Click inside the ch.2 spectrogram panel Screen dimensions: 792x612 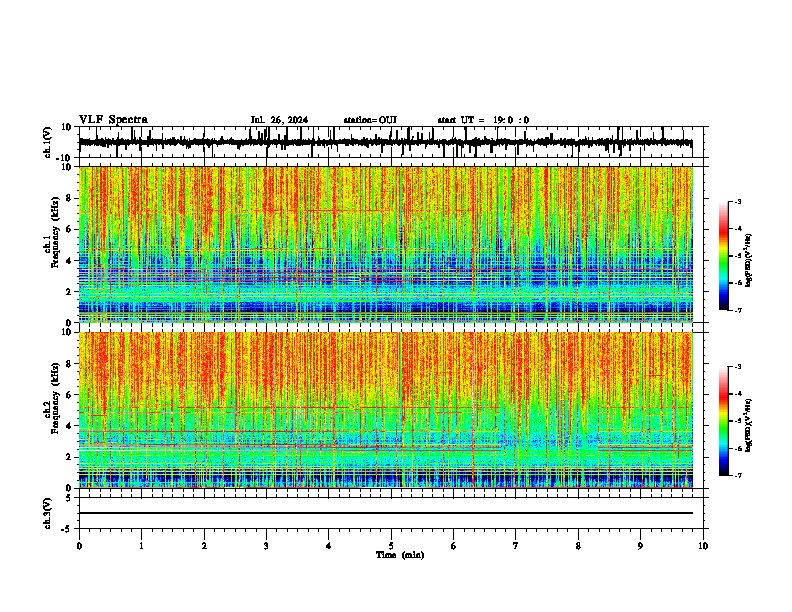(385, 410)
